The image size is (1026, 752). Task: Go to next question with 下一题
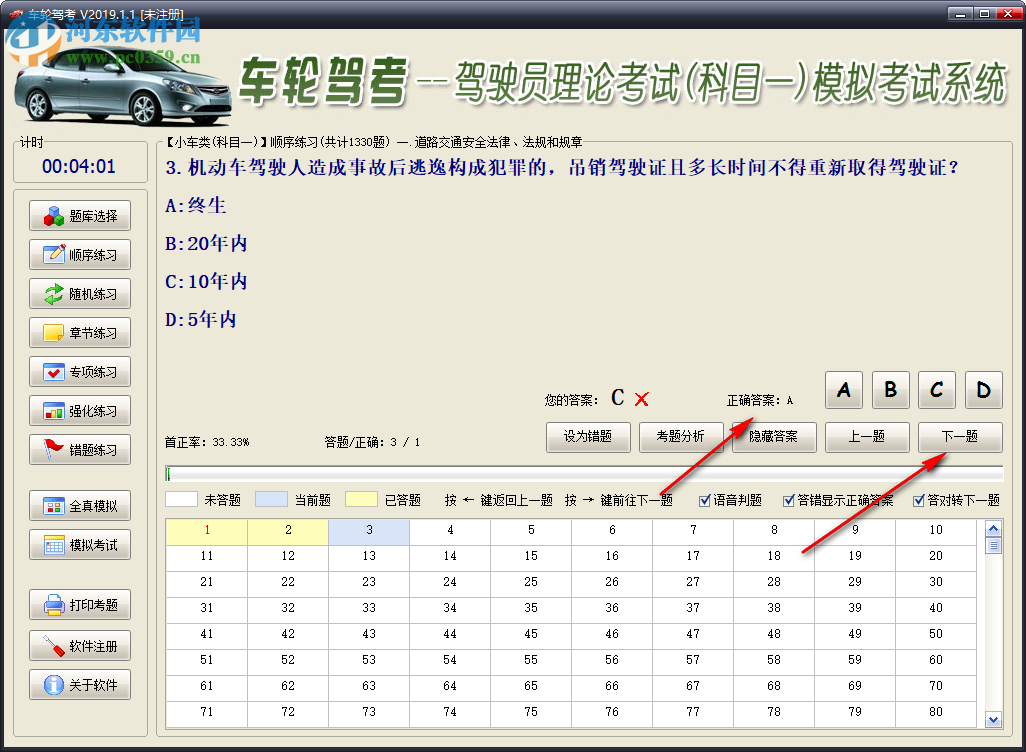pyautogui.click(x=959, y=437)
